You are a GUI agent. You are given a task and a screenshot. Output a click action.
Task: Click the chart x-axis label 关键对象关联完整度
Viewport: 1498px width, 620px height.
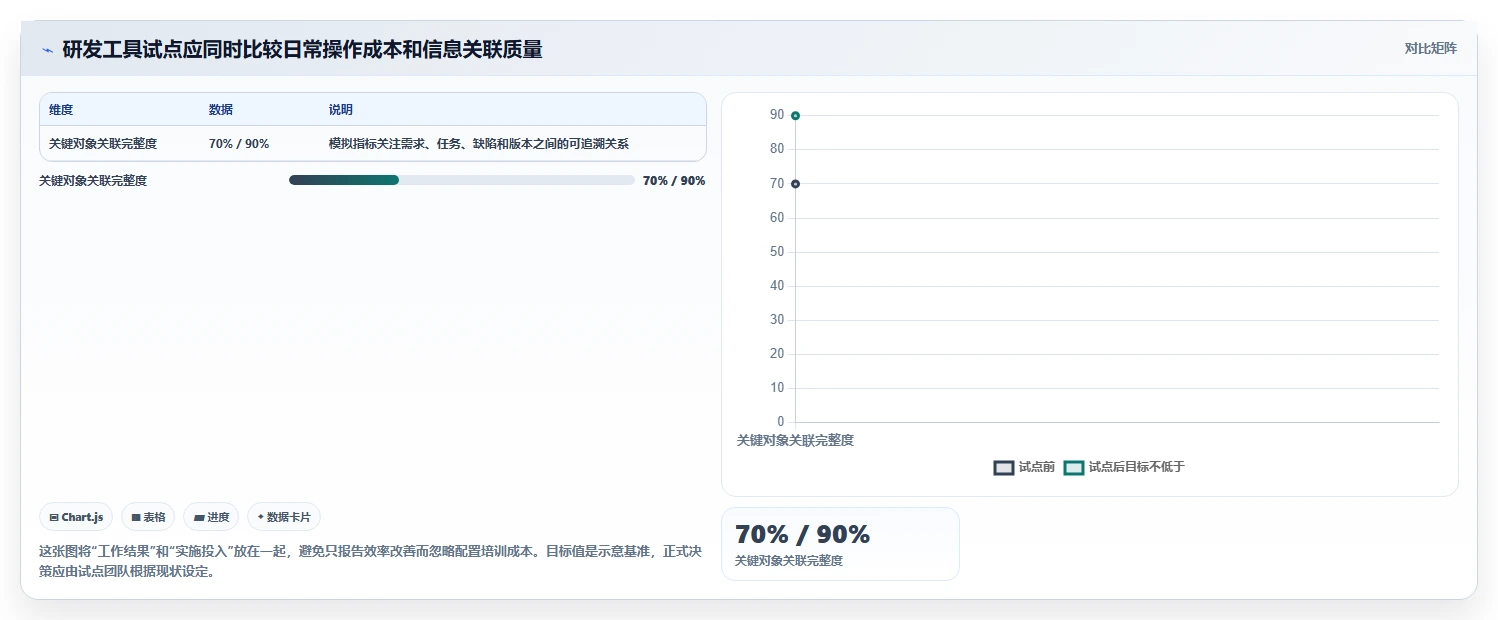(x=795, y=440)
